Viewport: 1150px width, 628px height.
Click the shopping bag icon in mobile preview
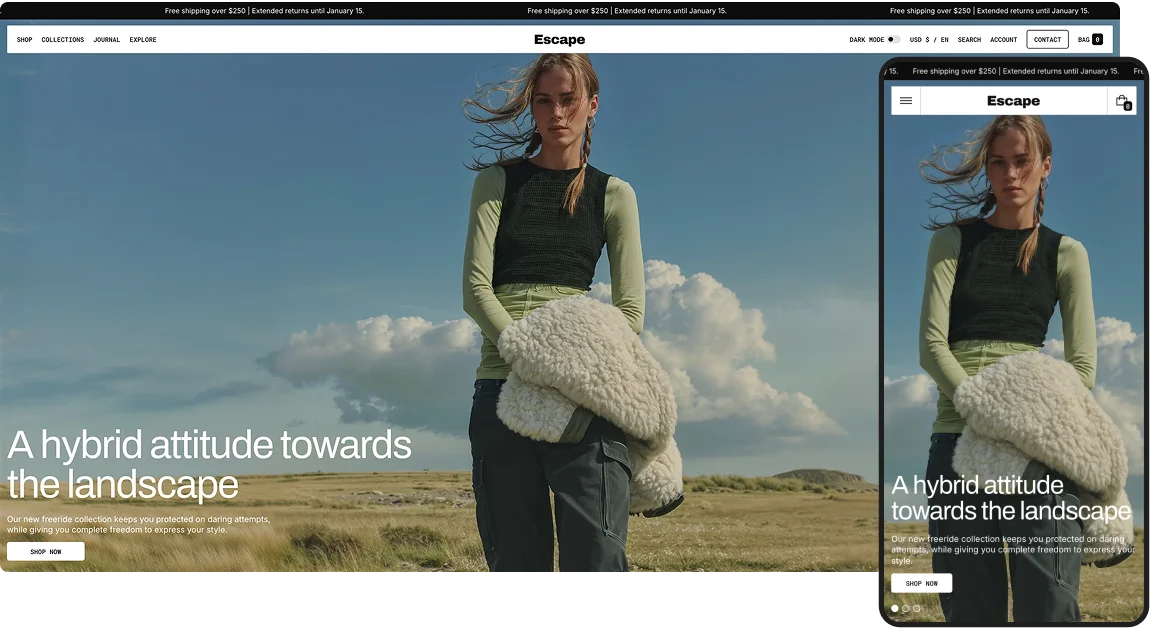[x=1122, y=101]
